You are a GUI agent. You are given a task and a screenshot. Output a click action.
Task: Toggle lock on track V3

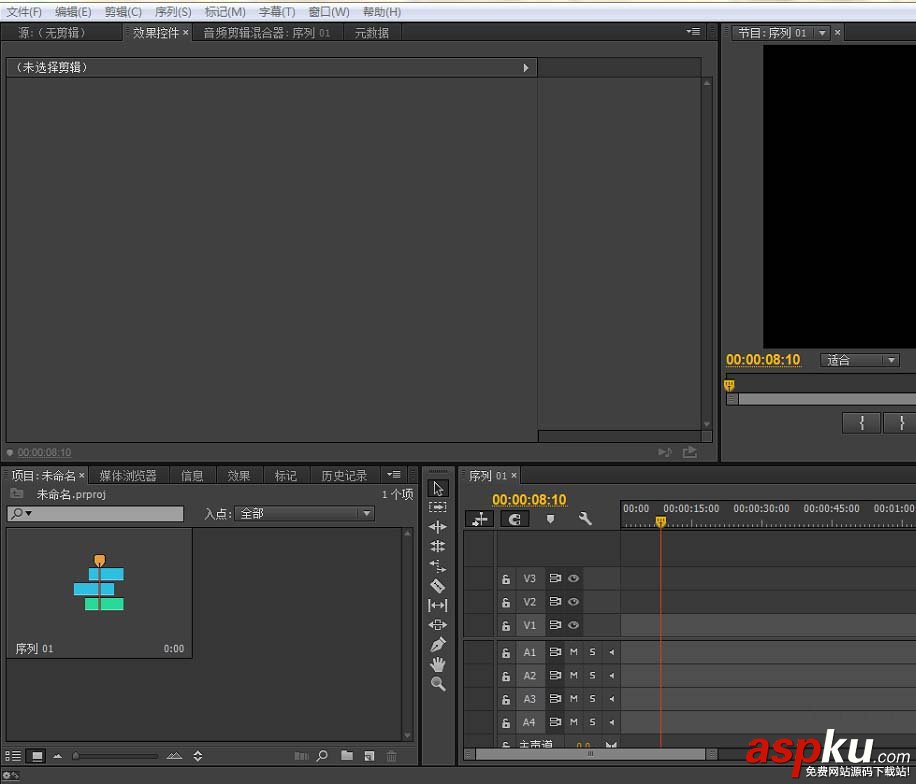click(x=506, y=579)
